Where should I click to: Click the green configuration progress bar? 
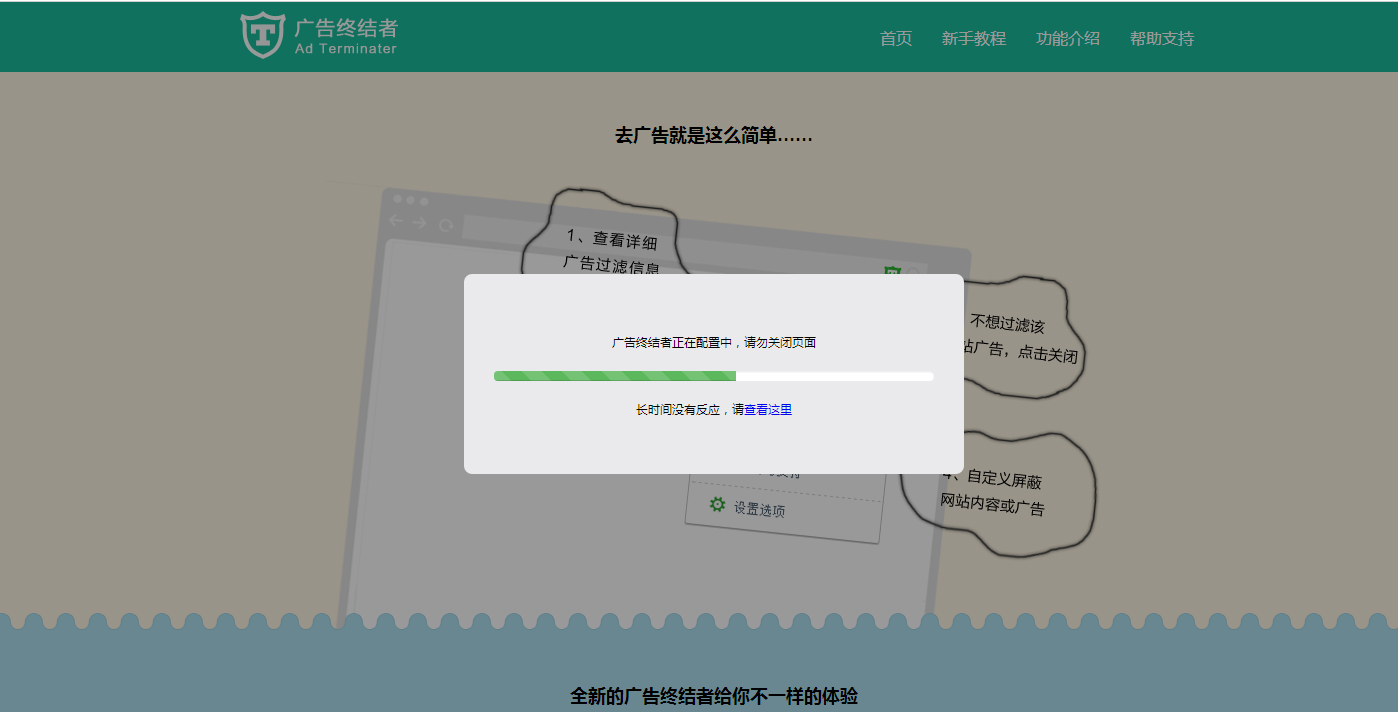point(614,375)
